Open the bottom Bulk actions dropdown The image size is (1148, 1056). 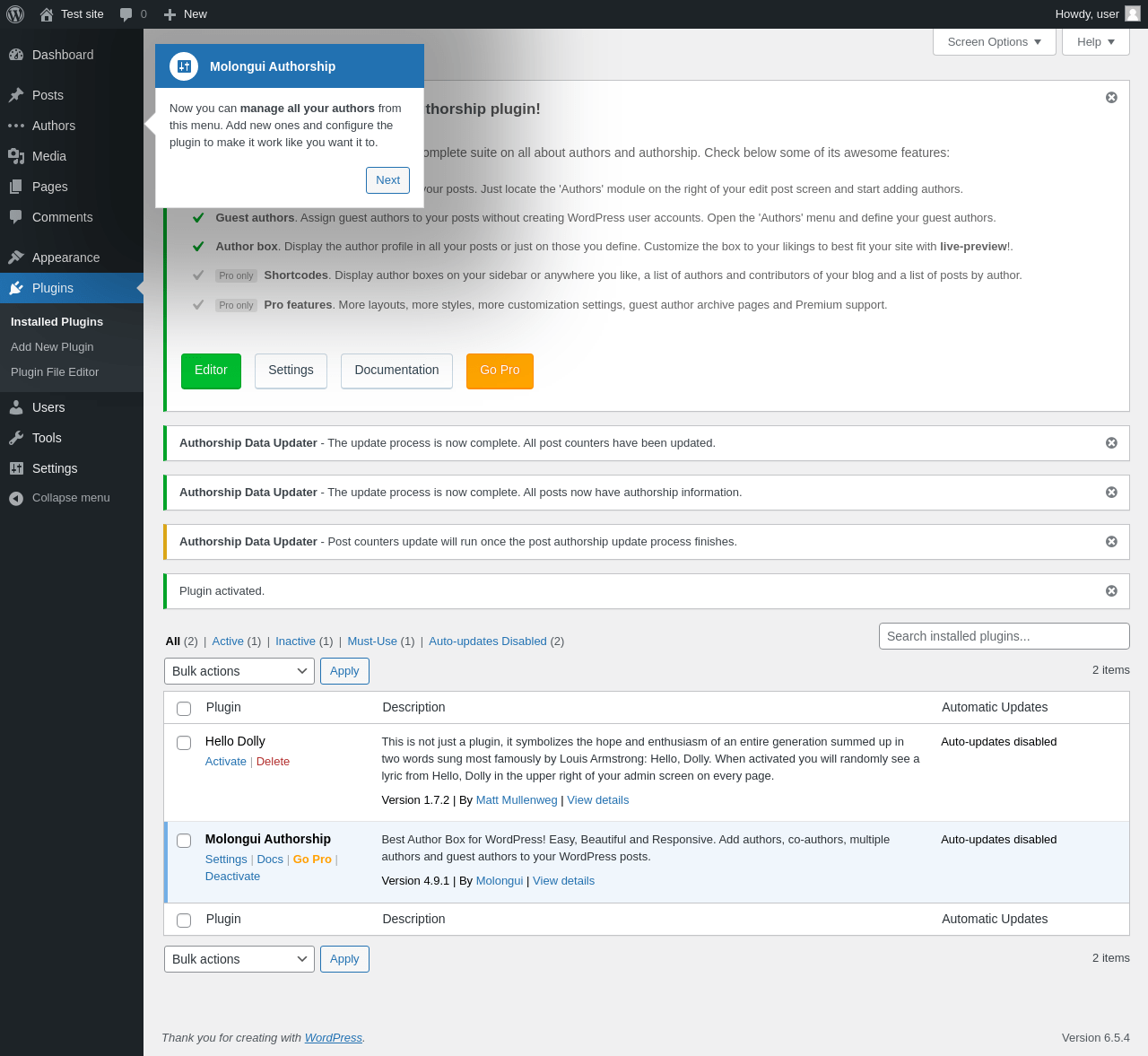[x=239, y=959]
